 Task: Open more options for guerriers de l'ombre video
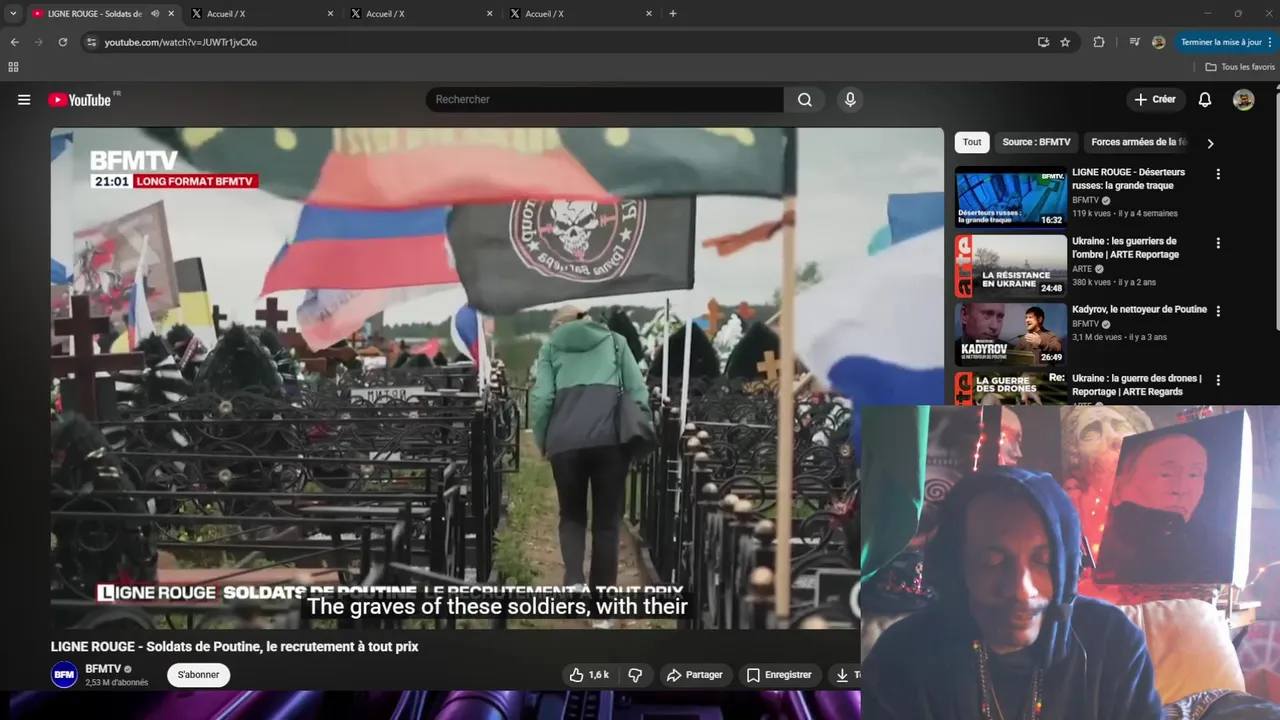pos(1218,243)
